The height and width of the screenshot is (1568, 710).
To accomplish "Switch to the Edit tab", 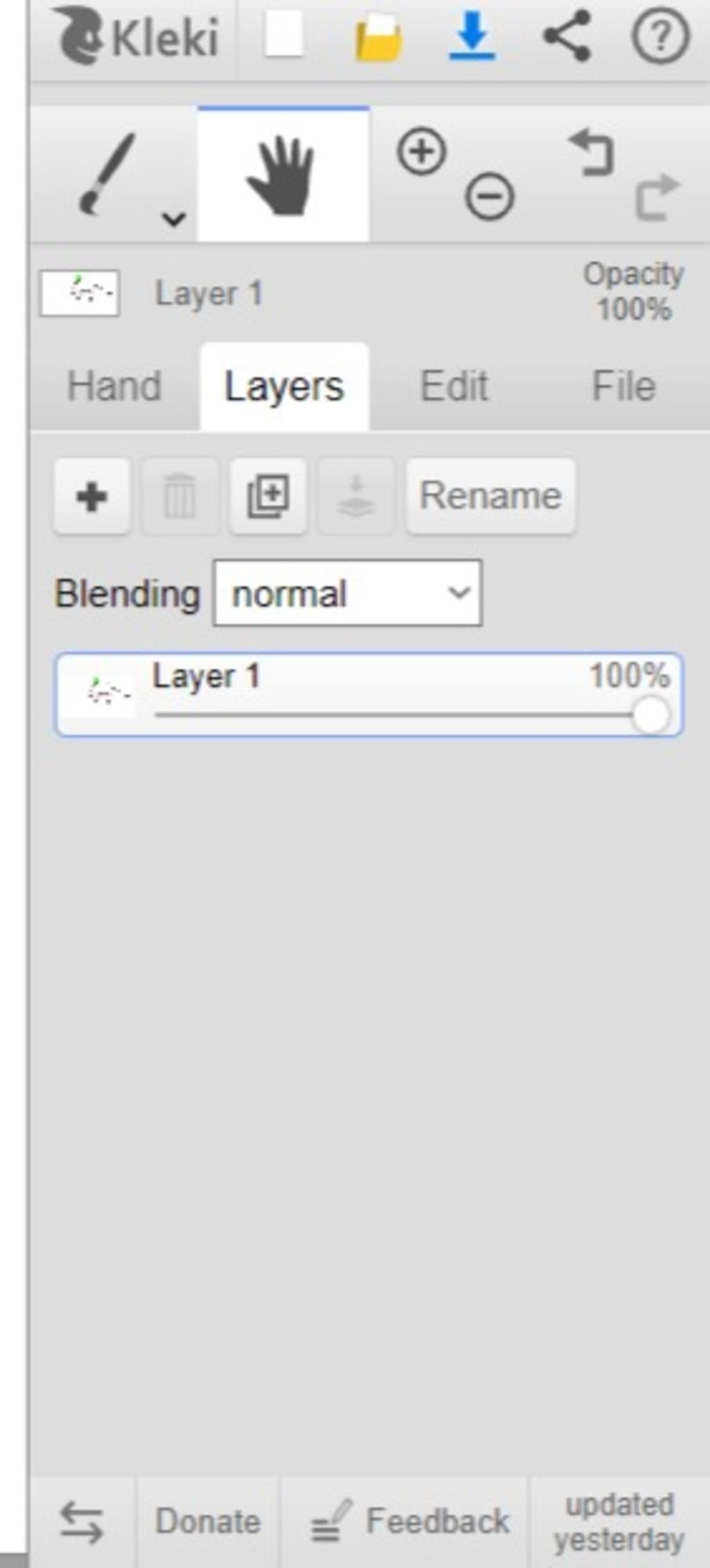I will [454, 385].
